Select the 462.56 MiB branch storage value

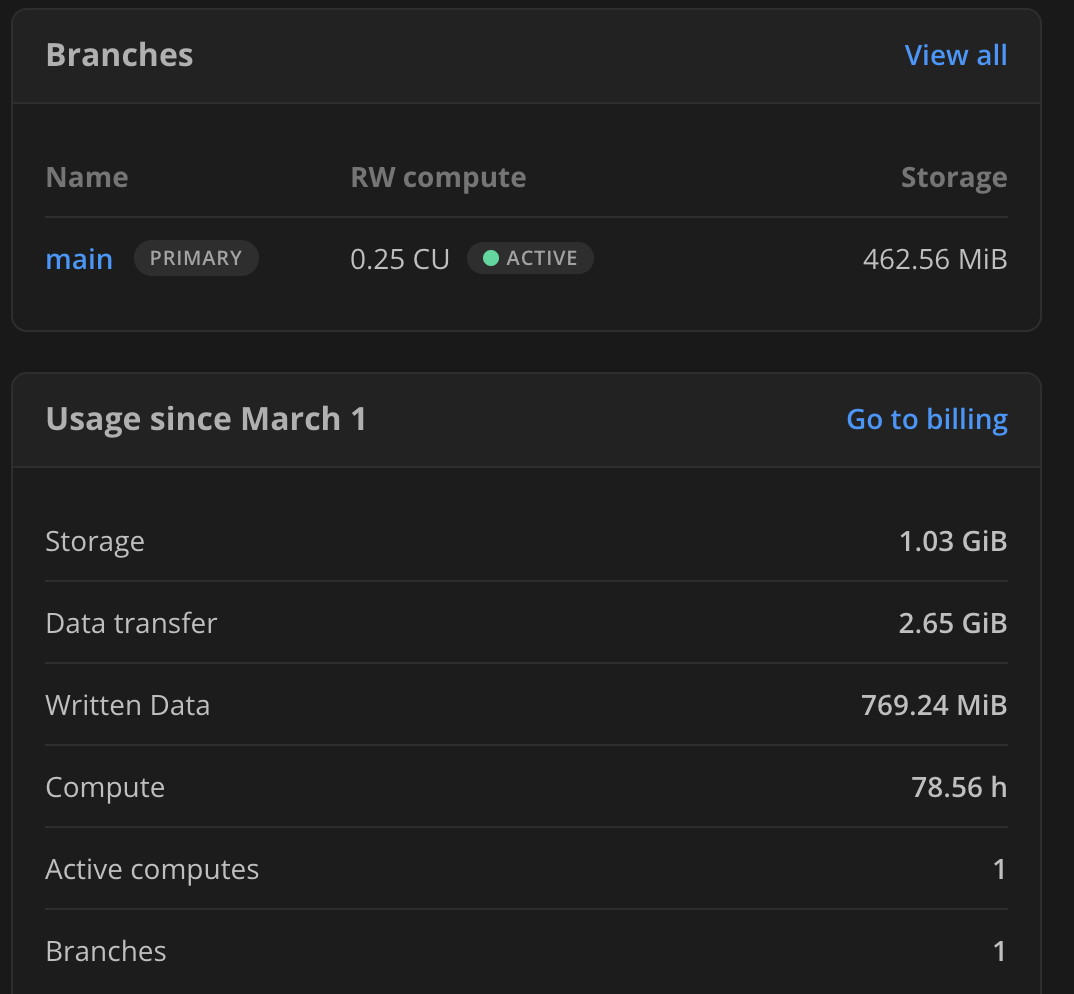click(934, 259)
